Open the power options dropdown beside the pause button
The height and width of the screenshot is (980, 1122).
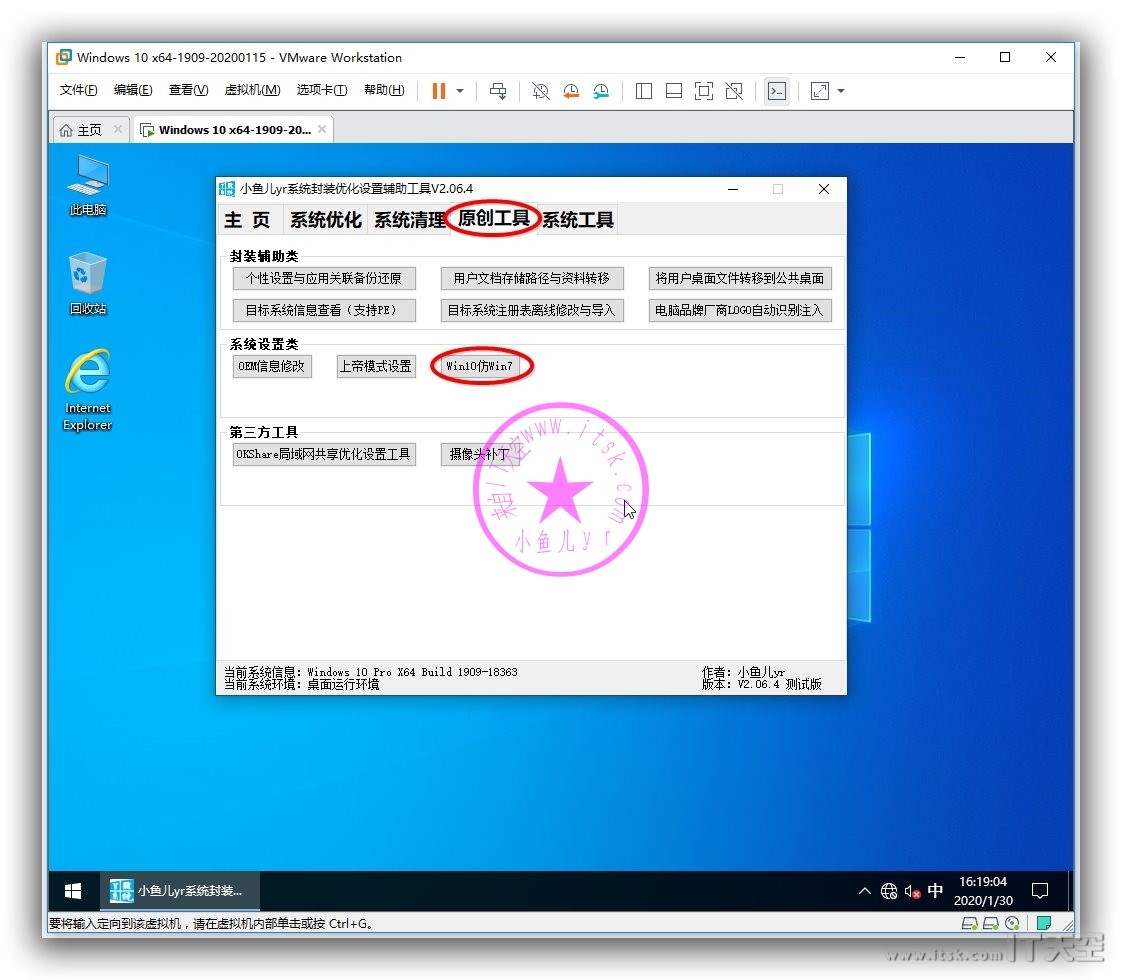pos(460,91)
